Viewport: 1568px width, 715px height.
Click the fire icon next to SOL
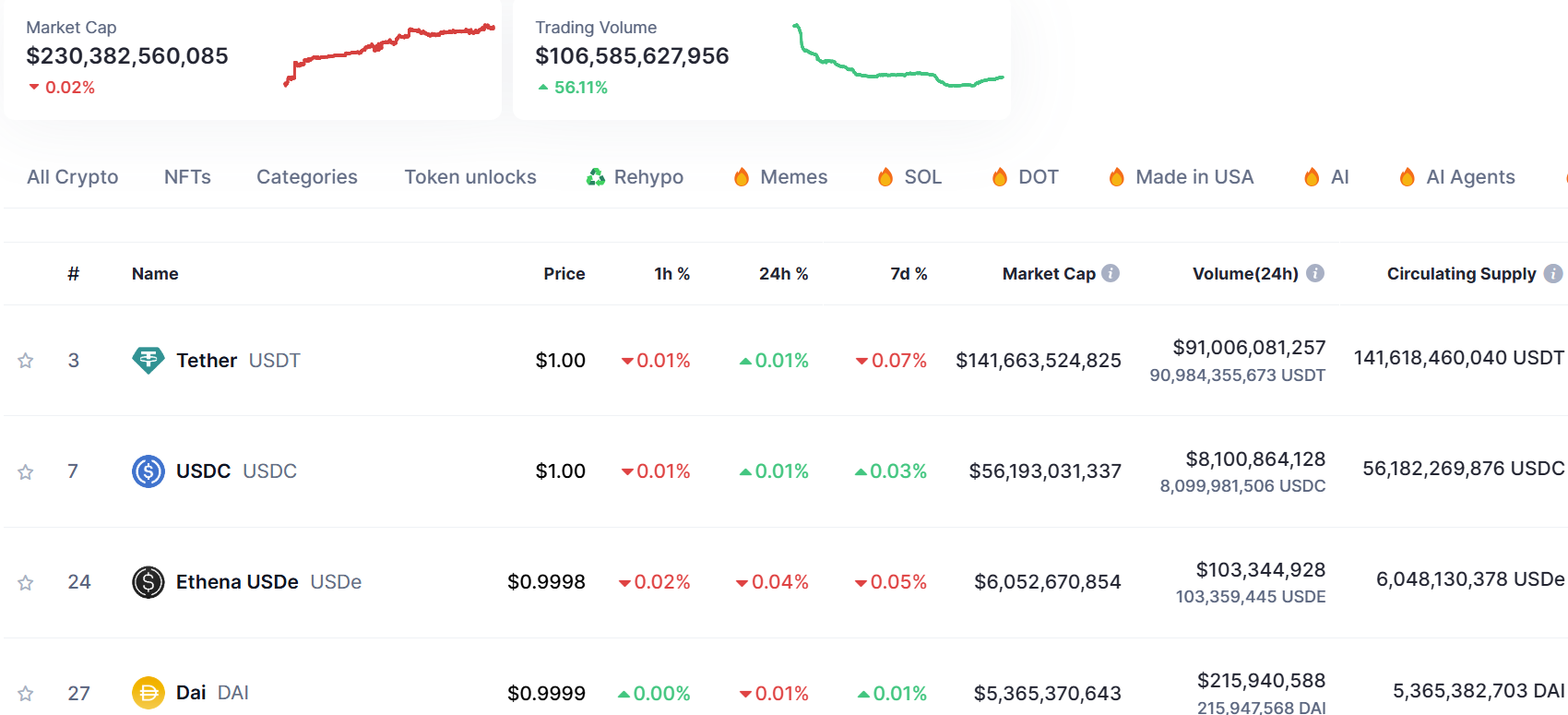pos(885,176)
